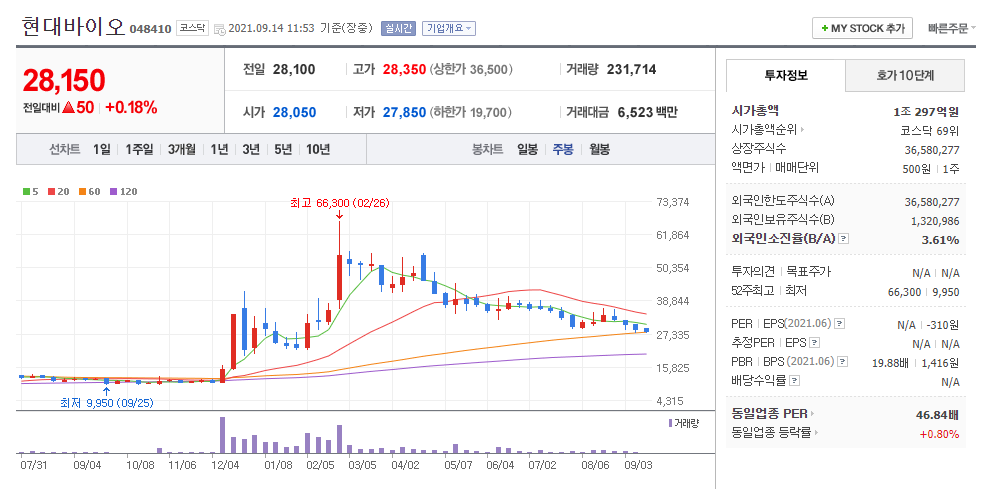
Task: Click the 시가총액 value 1조 297억원
Action: pyautogui.click(x=926, y=112)
